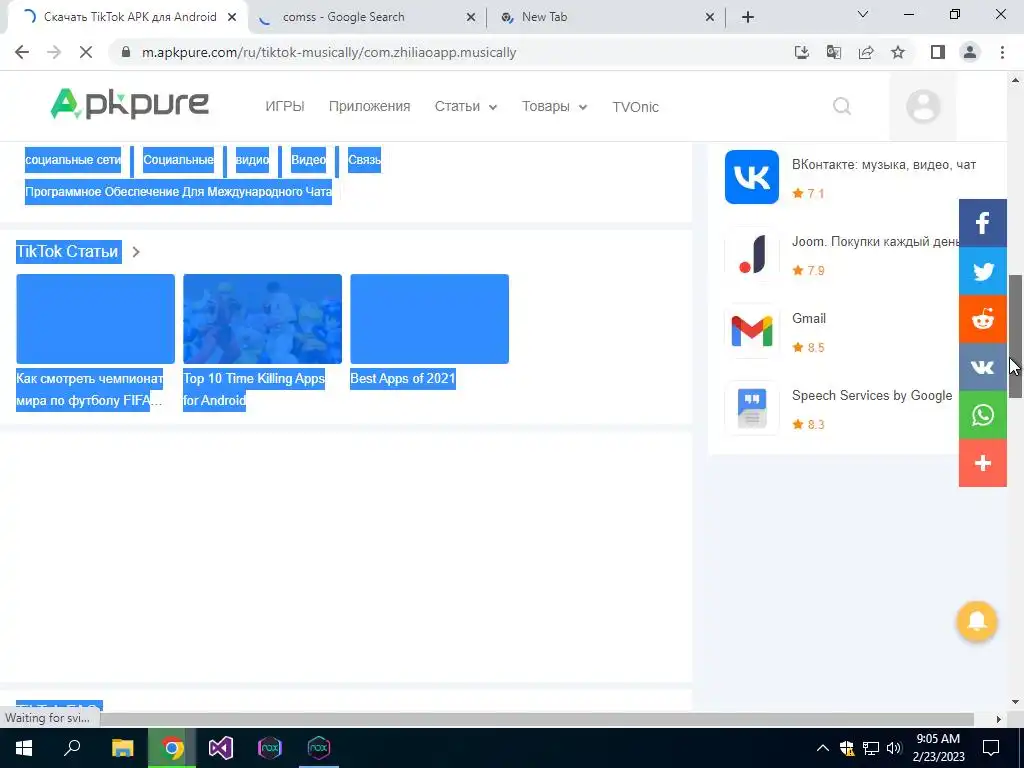Screen dimensions: 1024x768
Task: Open Best Apps of 2021 thumbnail
Action: coord(430,319)
